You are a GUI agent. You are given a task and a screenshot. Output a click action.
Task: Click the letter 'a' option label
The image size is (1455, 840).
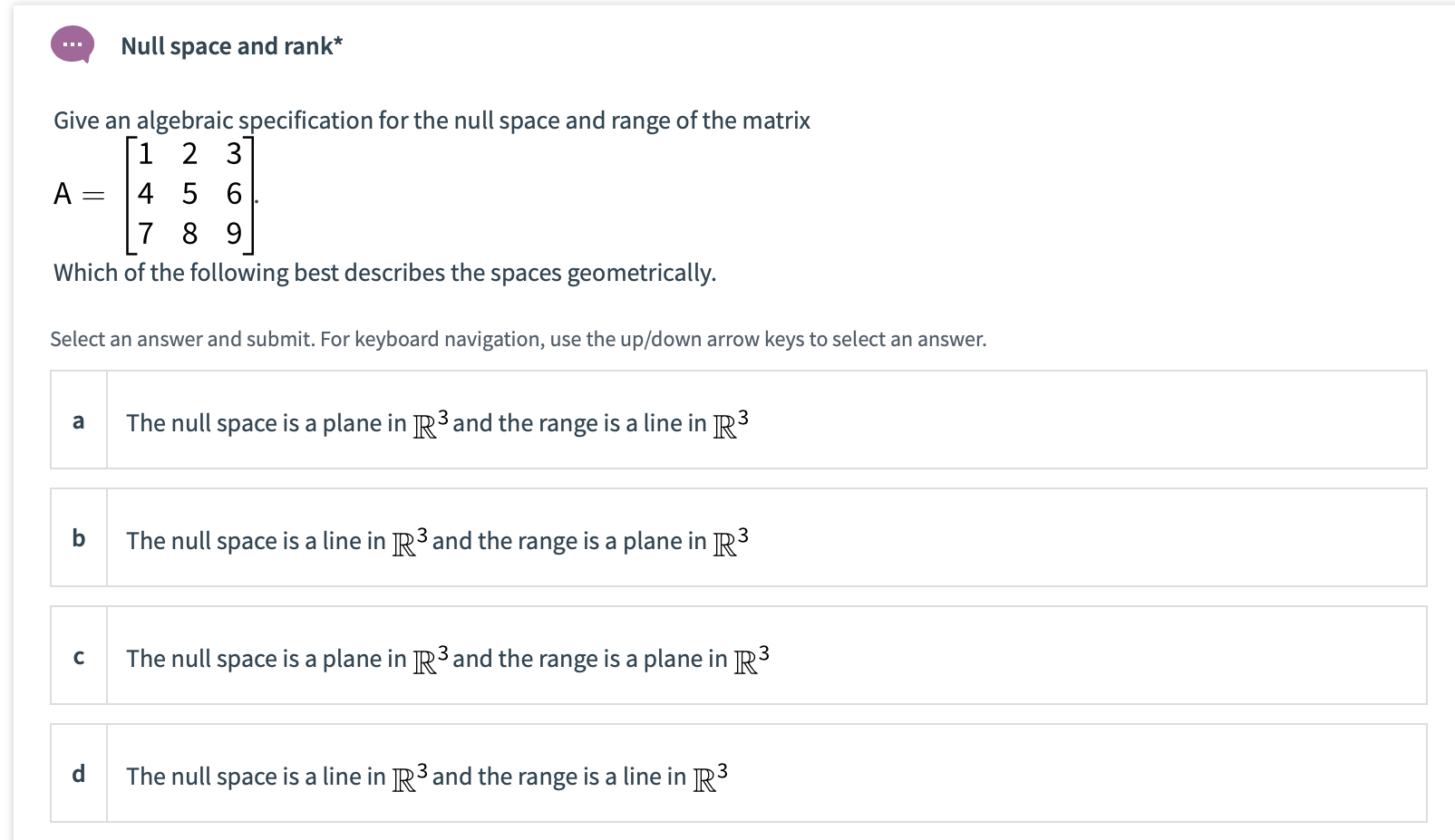(x=79, y=420)
